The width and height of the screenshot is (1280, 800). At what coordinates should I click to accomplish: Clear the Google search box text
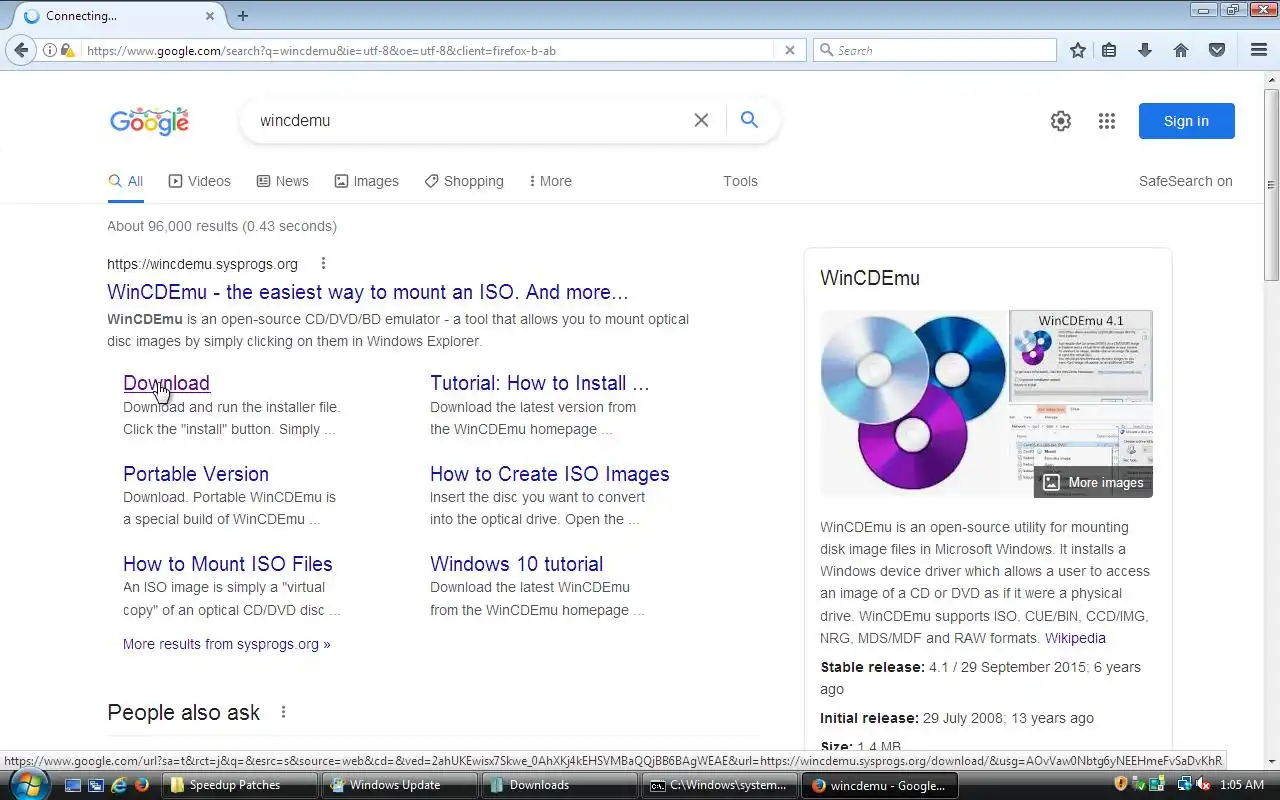pyautogui.click(x=701, y=120)
